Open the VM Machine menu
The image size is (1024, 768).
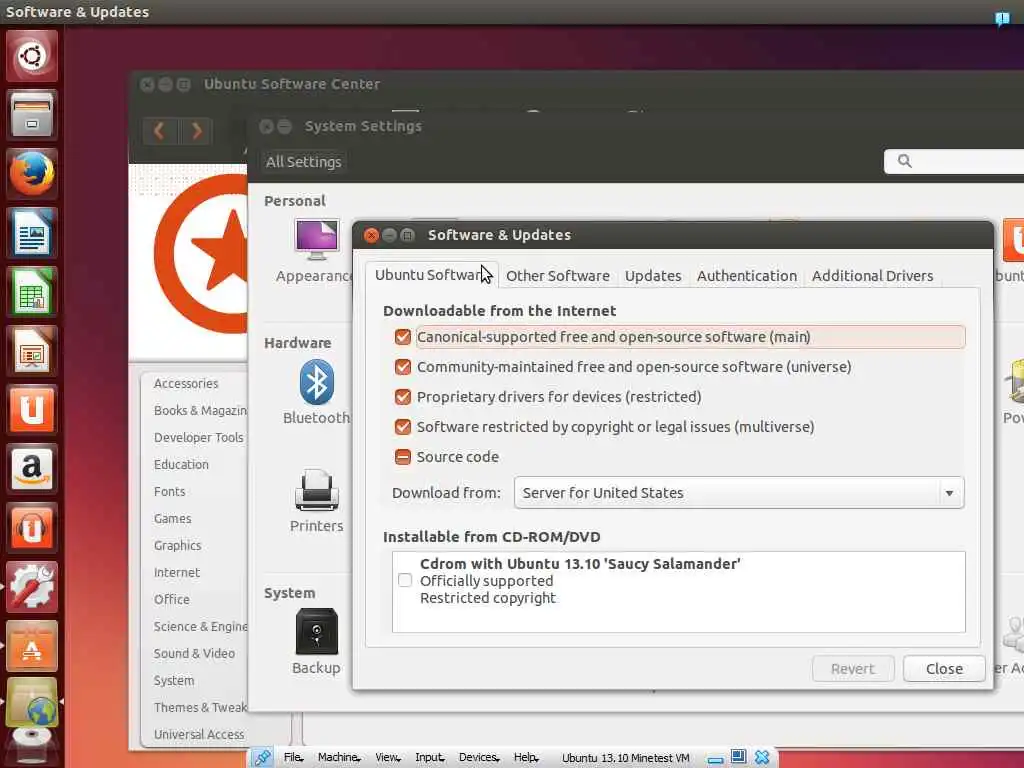coord(339,758)
